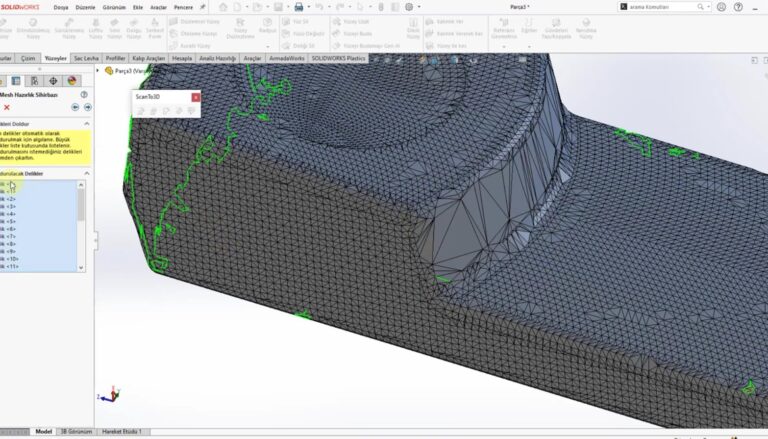Pin the menu bar with the pushpin icon

(x=202, y=6)
